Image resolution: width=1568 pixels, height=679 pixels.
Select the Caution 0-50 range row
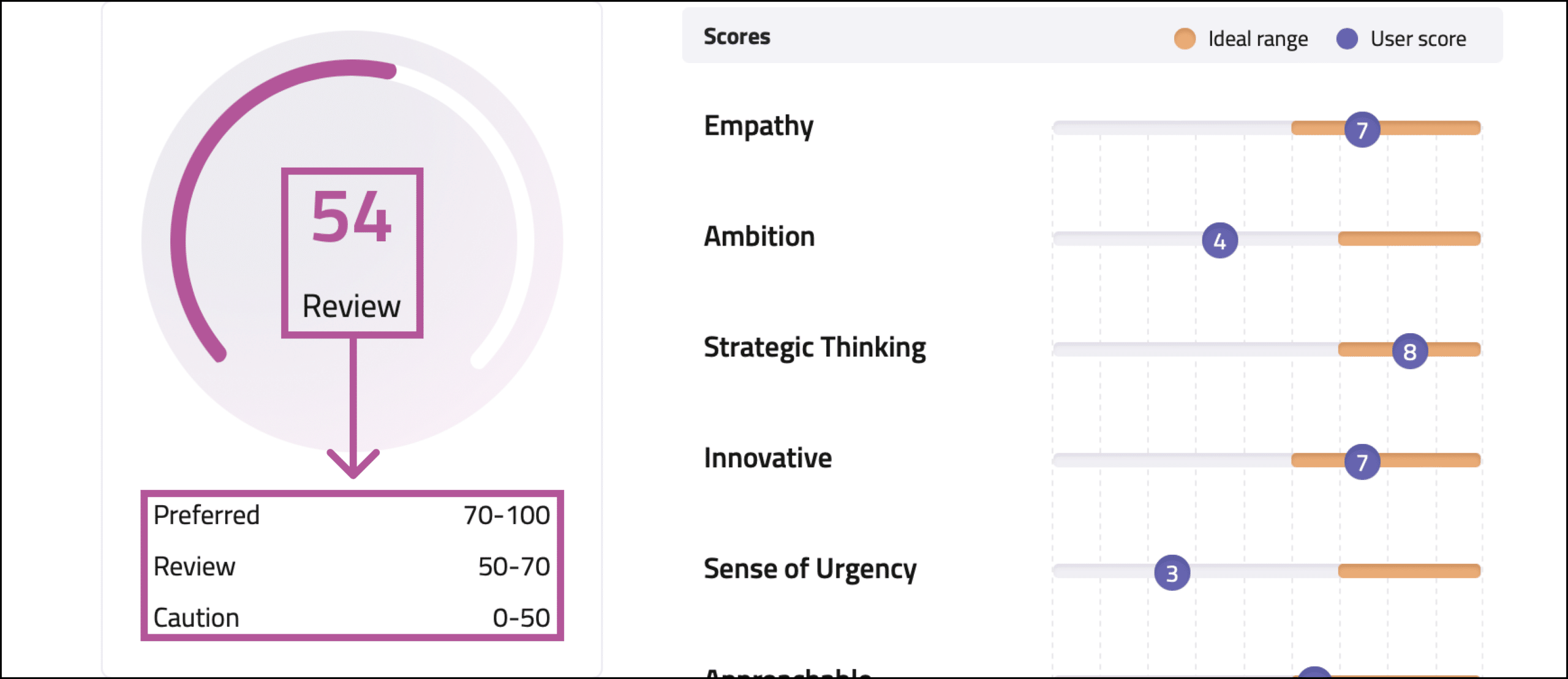click(x=352, y=618)
